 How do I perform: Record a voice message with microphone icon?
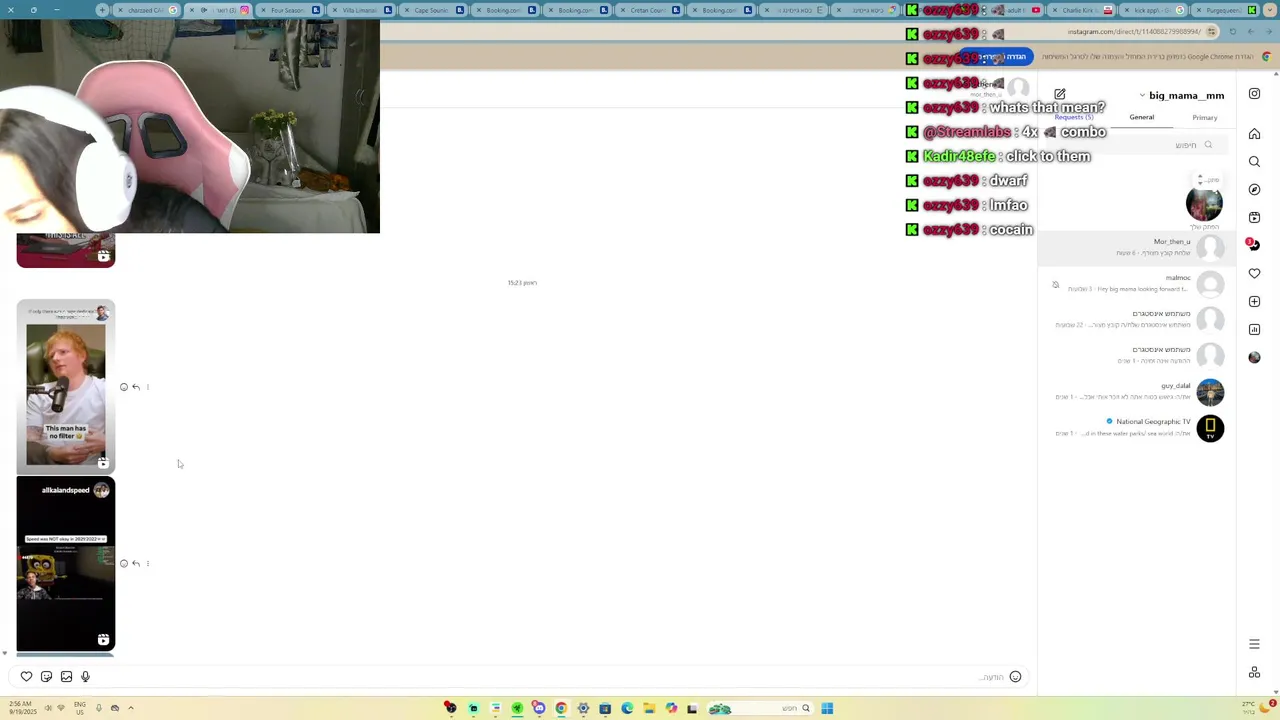[x=85, y=677]
